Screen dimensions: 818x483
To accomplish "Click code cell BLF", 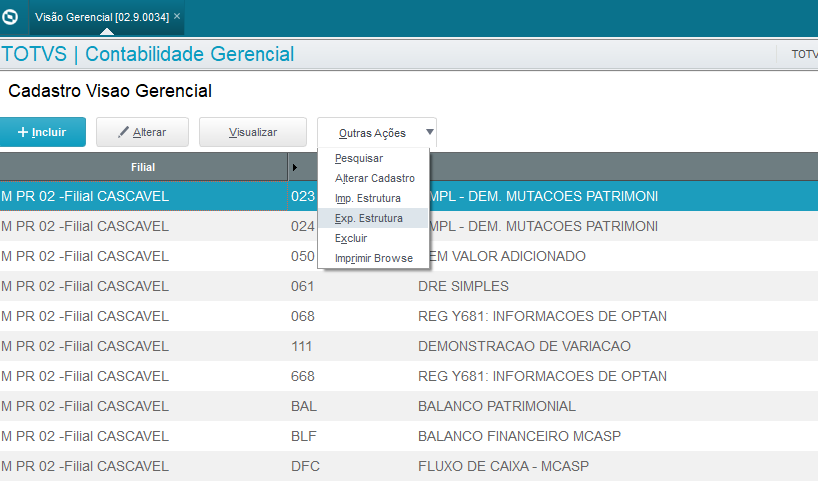I will 304,436.
